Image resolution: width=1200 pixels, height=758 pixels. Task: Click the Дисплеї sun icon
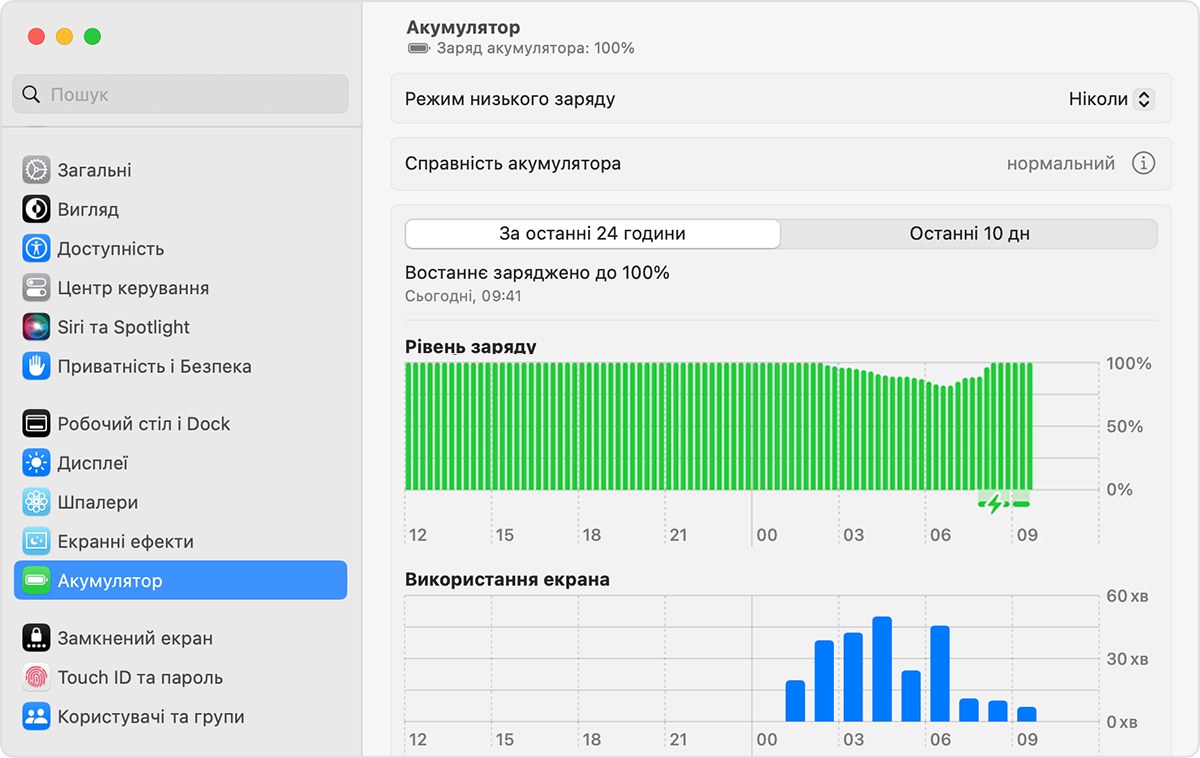pyautogui.click(x=36, y=463)
